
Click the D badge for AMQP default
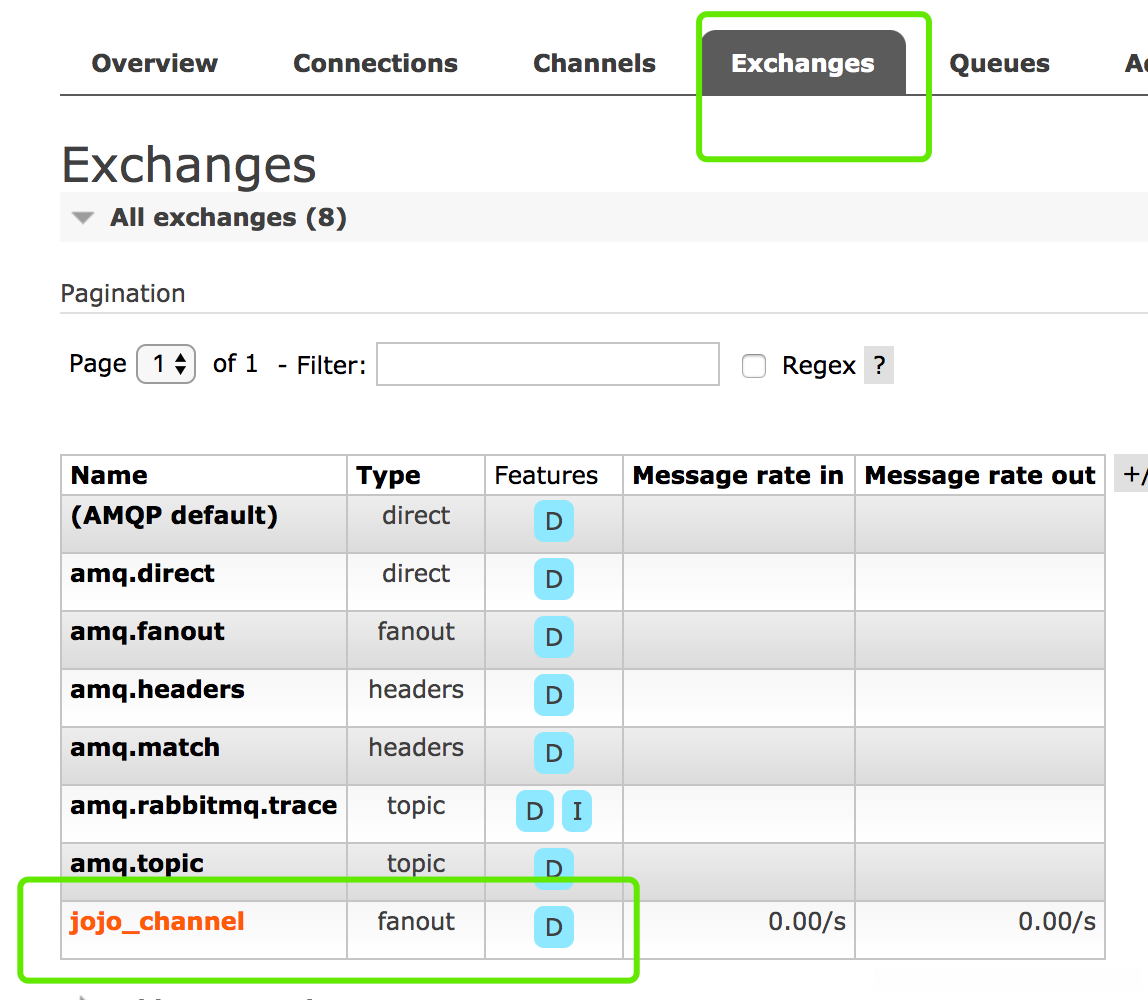[553, 521]
